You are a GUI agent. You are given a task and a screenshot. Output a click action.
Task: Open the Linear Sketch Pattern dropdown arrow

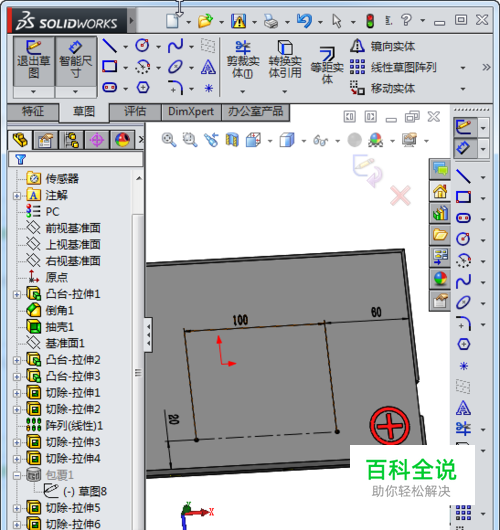pos(463,68)
